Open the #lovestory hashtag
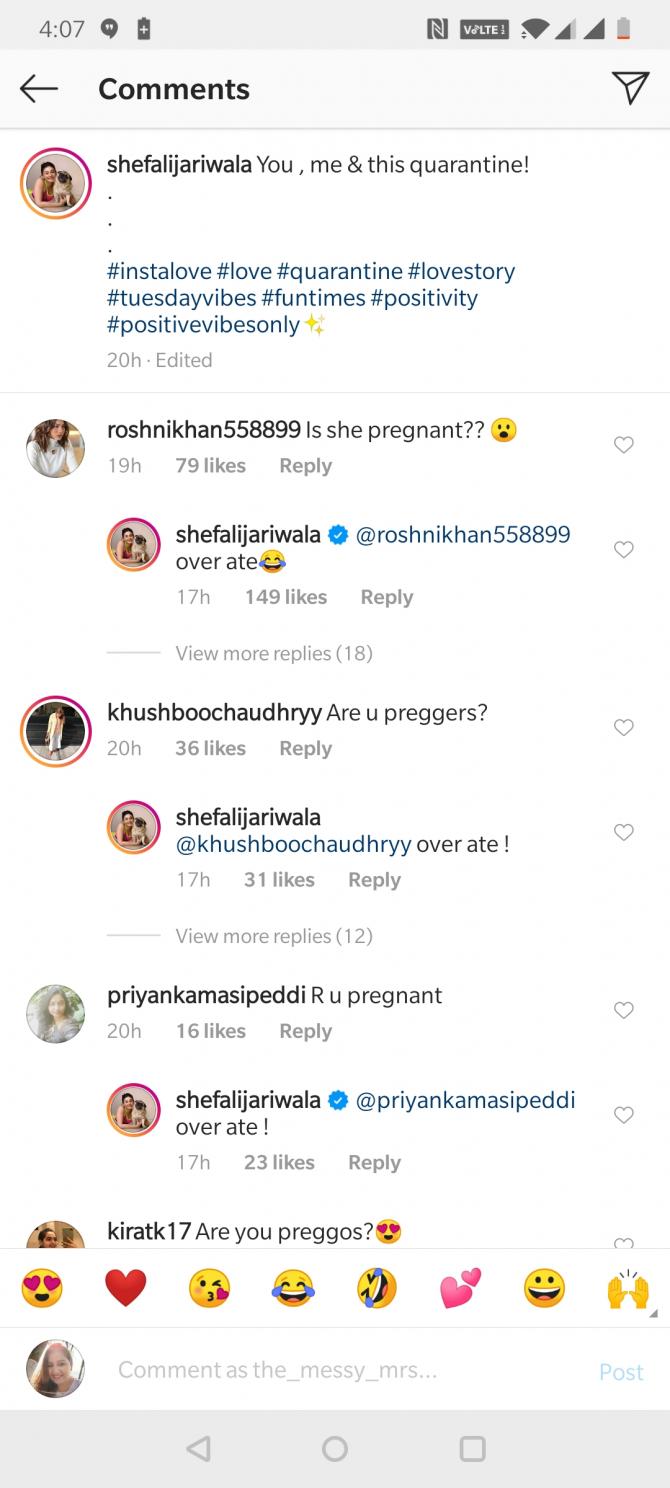Viewport: 670px width, 1488px height. [x=462, y=271]
